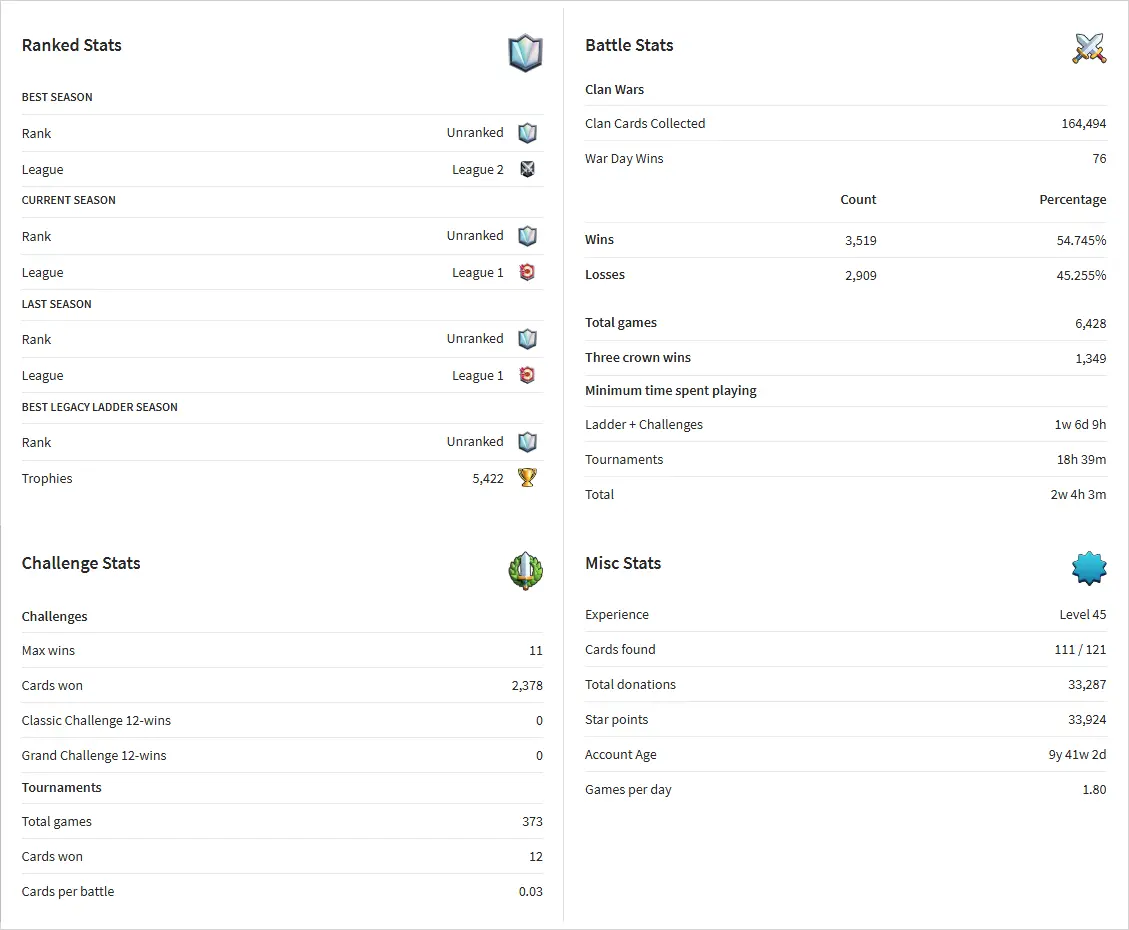
Task: Click the Clan Cards Collected value 164,494
Action: 1083,124
